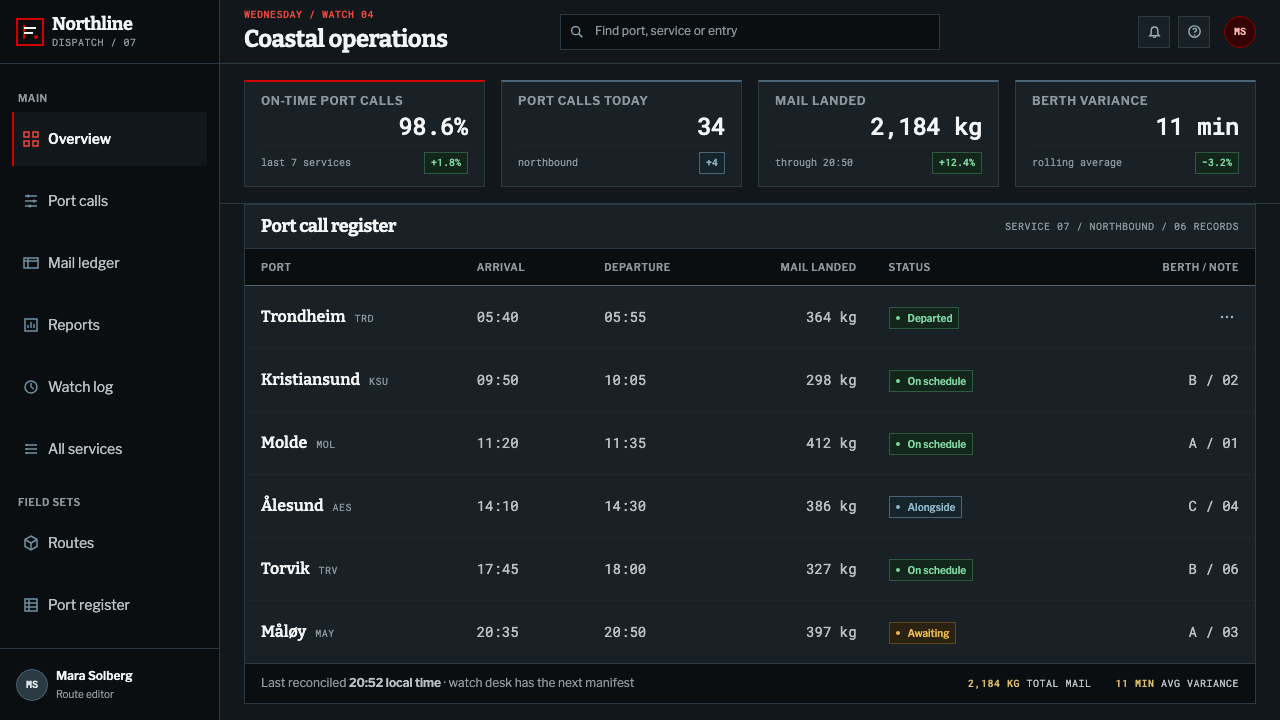The height and width of the screenshot is (720, 1280).
Task: Click the ARRIVAL column header
Action: 501,267
